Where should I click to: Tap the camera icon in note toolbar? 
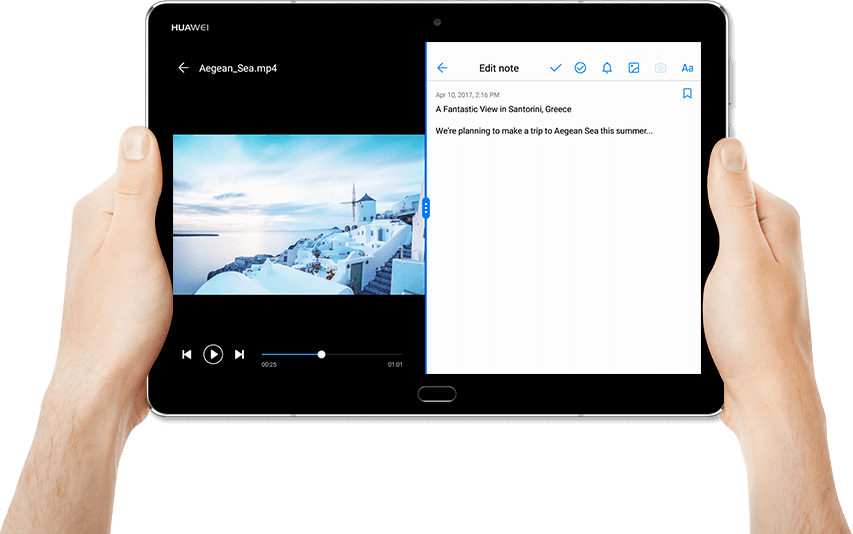pyautogui.click(x=660, y=68)
